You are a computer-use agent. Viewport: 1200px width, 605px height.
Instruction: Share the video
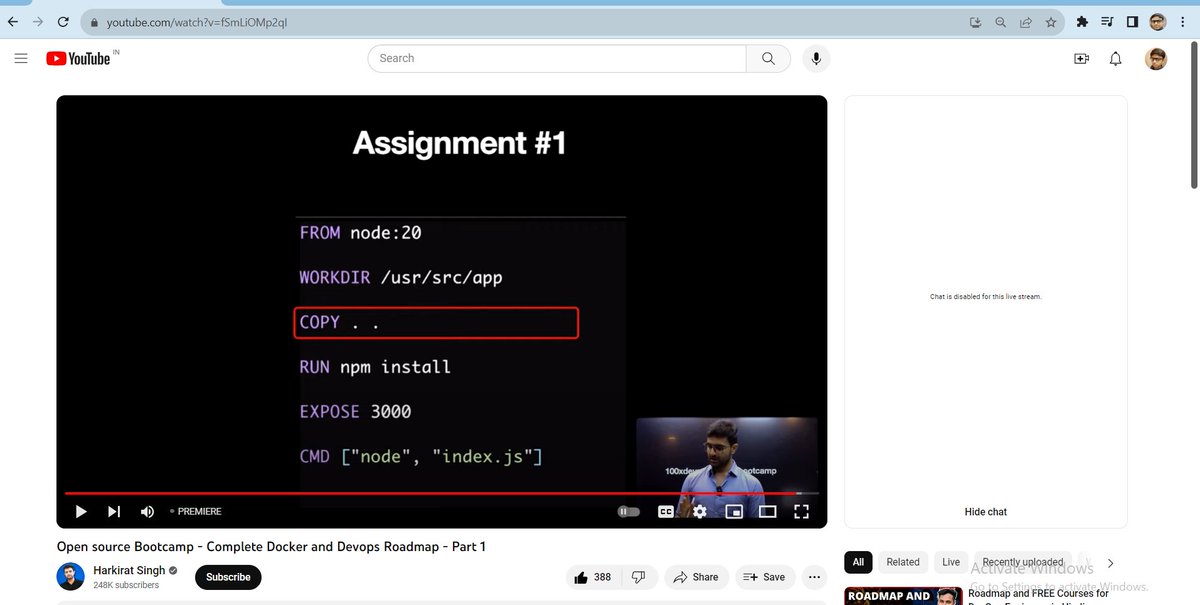tap(696, 577)
